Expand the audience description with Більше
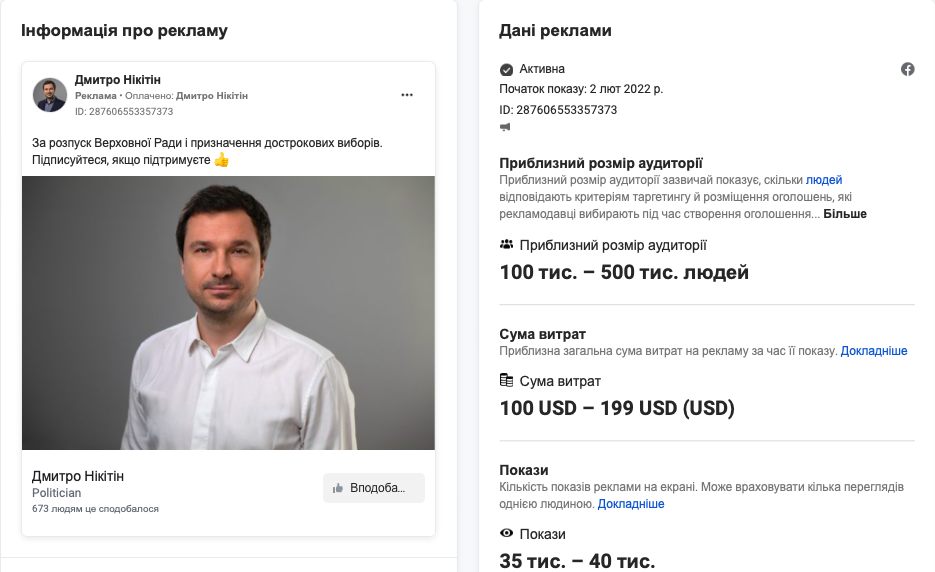 pyautogui.click(x=845, y=214)
